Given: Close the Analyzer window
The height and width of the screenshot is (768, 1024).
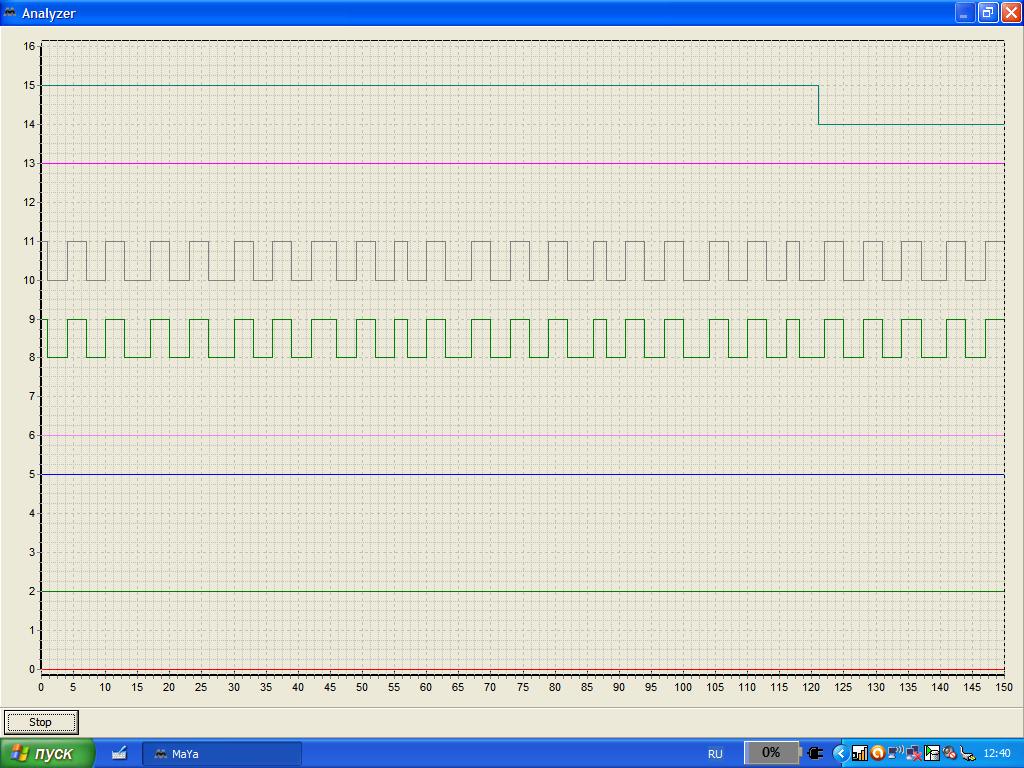Looking at the screenshot, I should [1011, 12].
